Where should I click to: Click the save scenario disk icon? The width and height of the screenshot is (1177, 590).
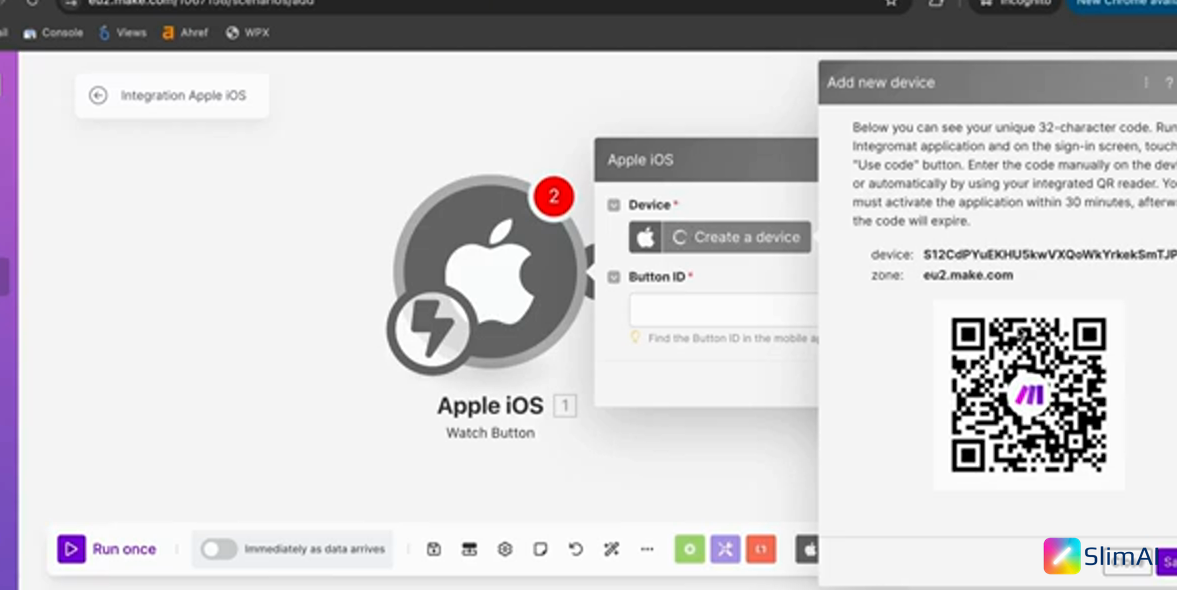pos(434,549)
